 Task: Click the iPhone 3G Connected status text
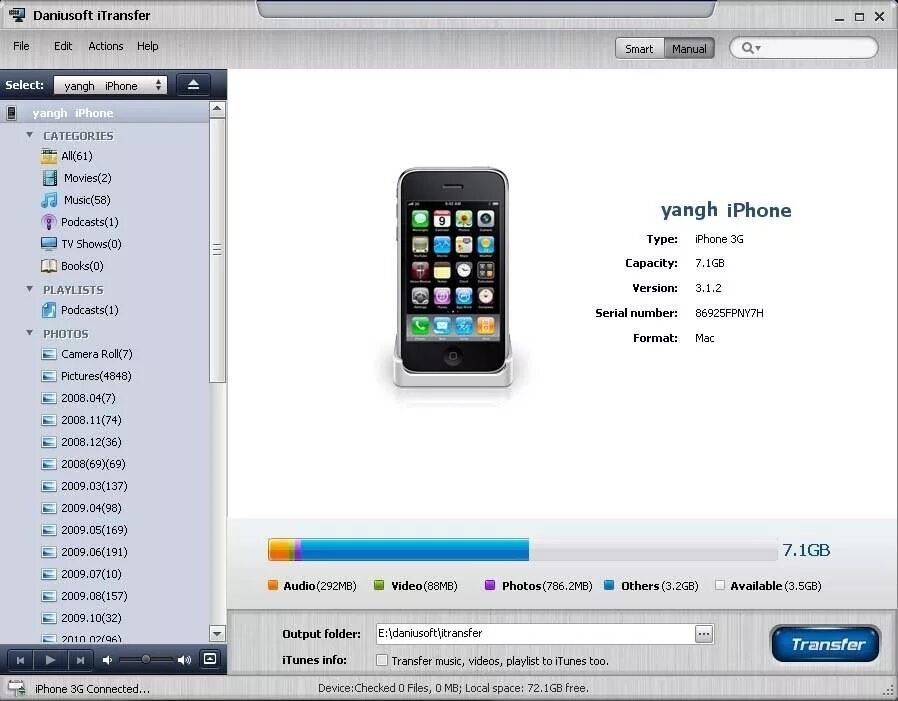coord(92,689)
